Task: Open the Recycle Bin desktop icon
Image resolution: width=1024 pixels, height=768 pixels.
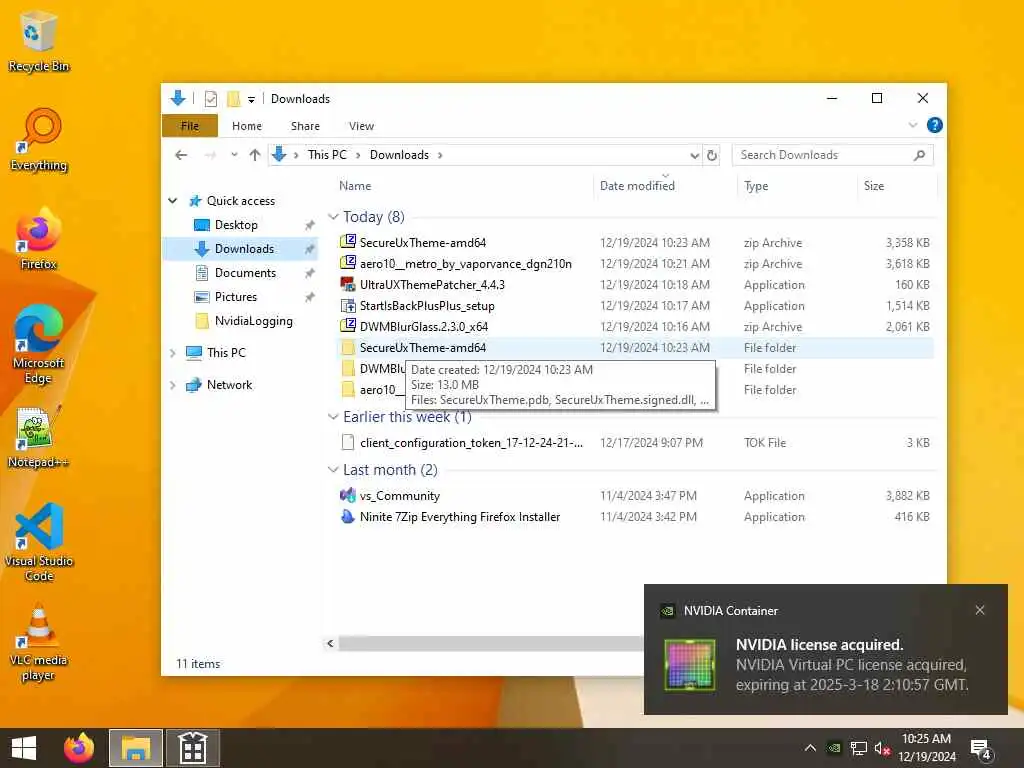Action: pos(38,42)
